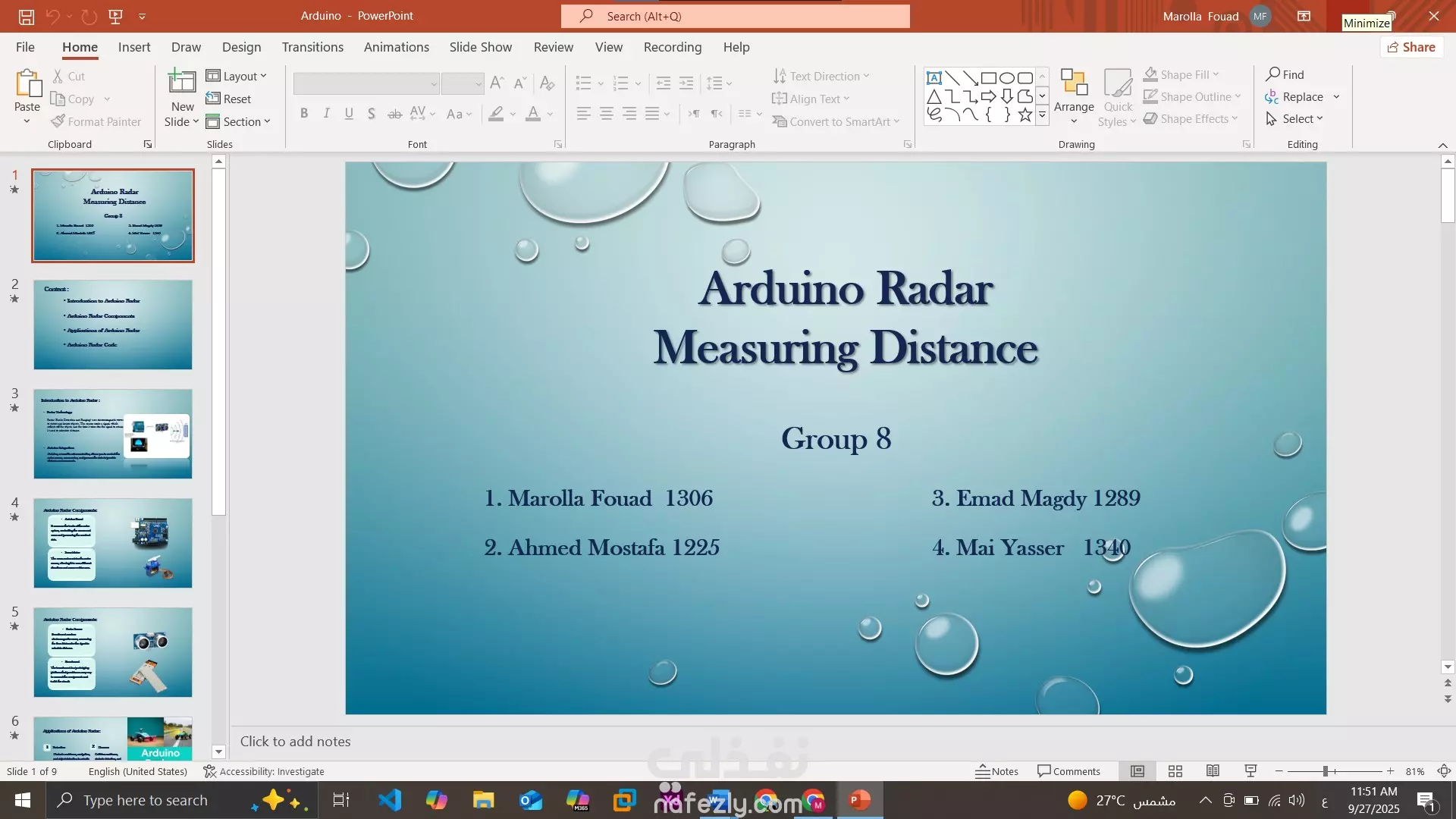Decrease the list indent level
The height and width of the screenshot is (819, 1456).
pyautogui.click(x=663, y=83)
